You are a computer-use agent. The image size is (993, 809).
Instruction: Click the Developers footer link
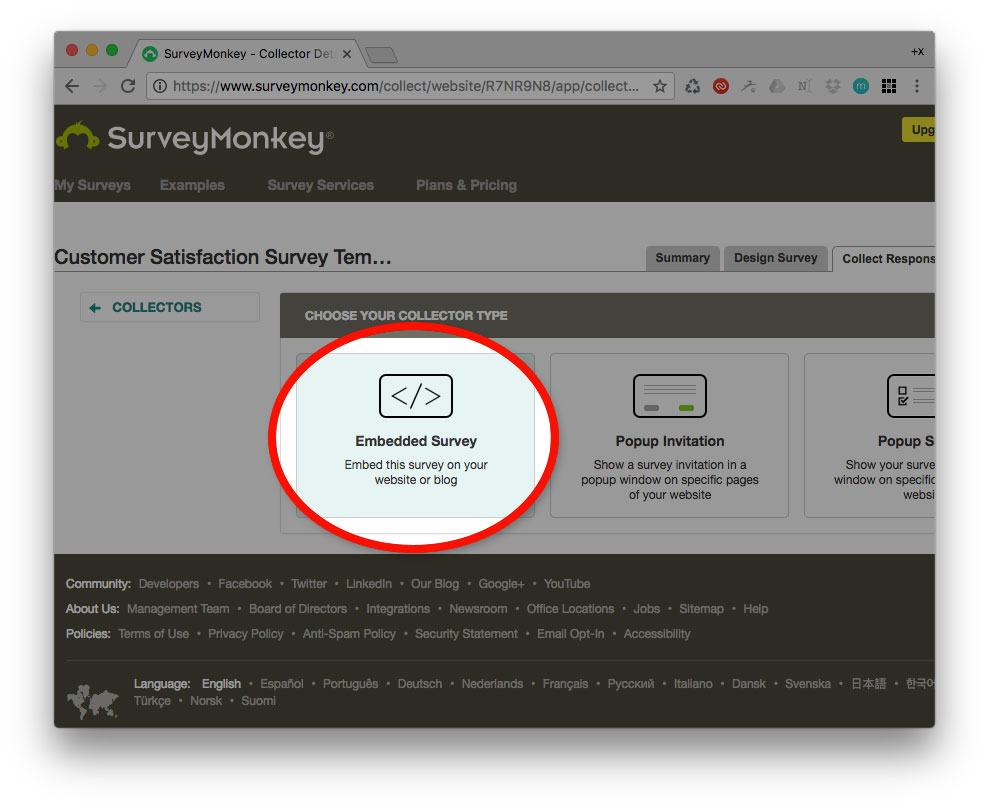[x=168, y=583]
